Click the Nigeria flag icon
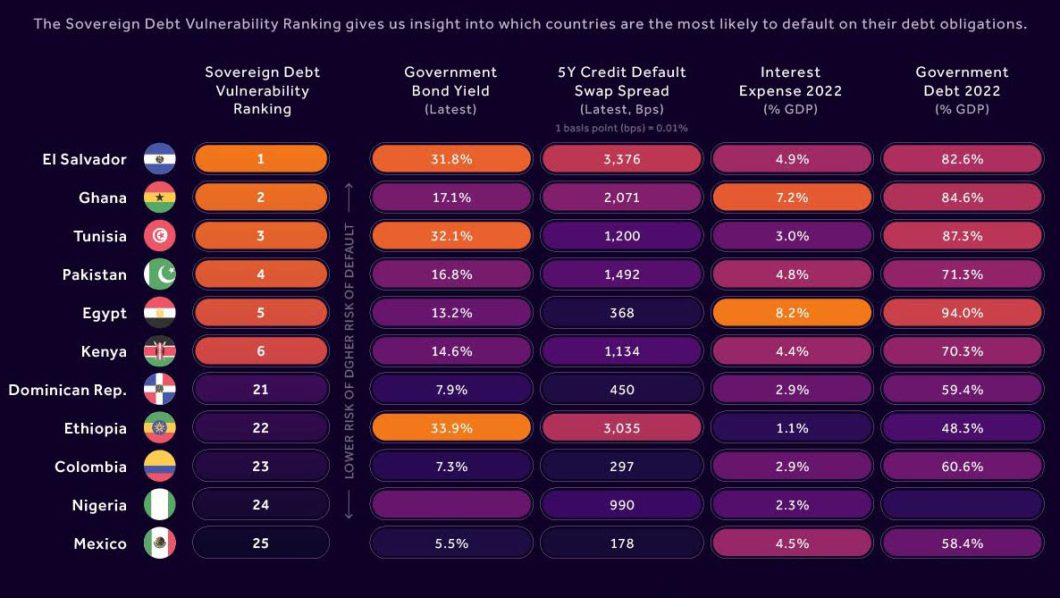Image resolution: width=1060 pixels, height=598 pixels. pyautogui.click(x=160, y=505)
